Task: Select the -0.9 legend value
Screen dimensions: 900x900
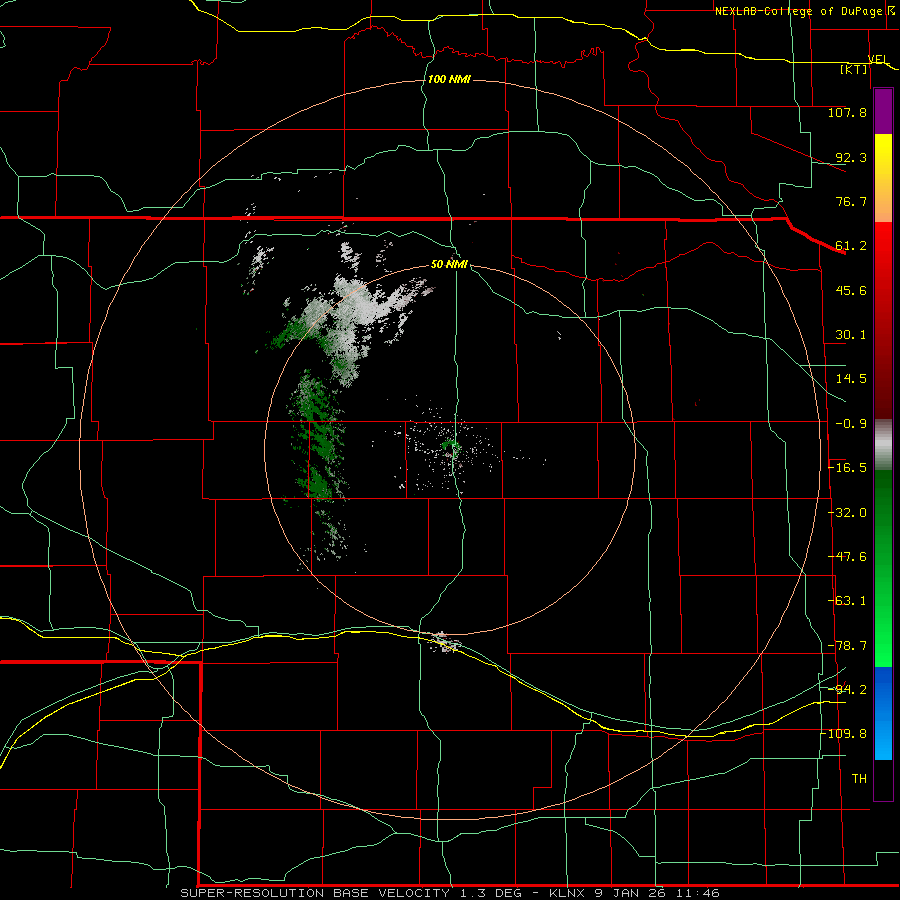Action: point(851,424)
